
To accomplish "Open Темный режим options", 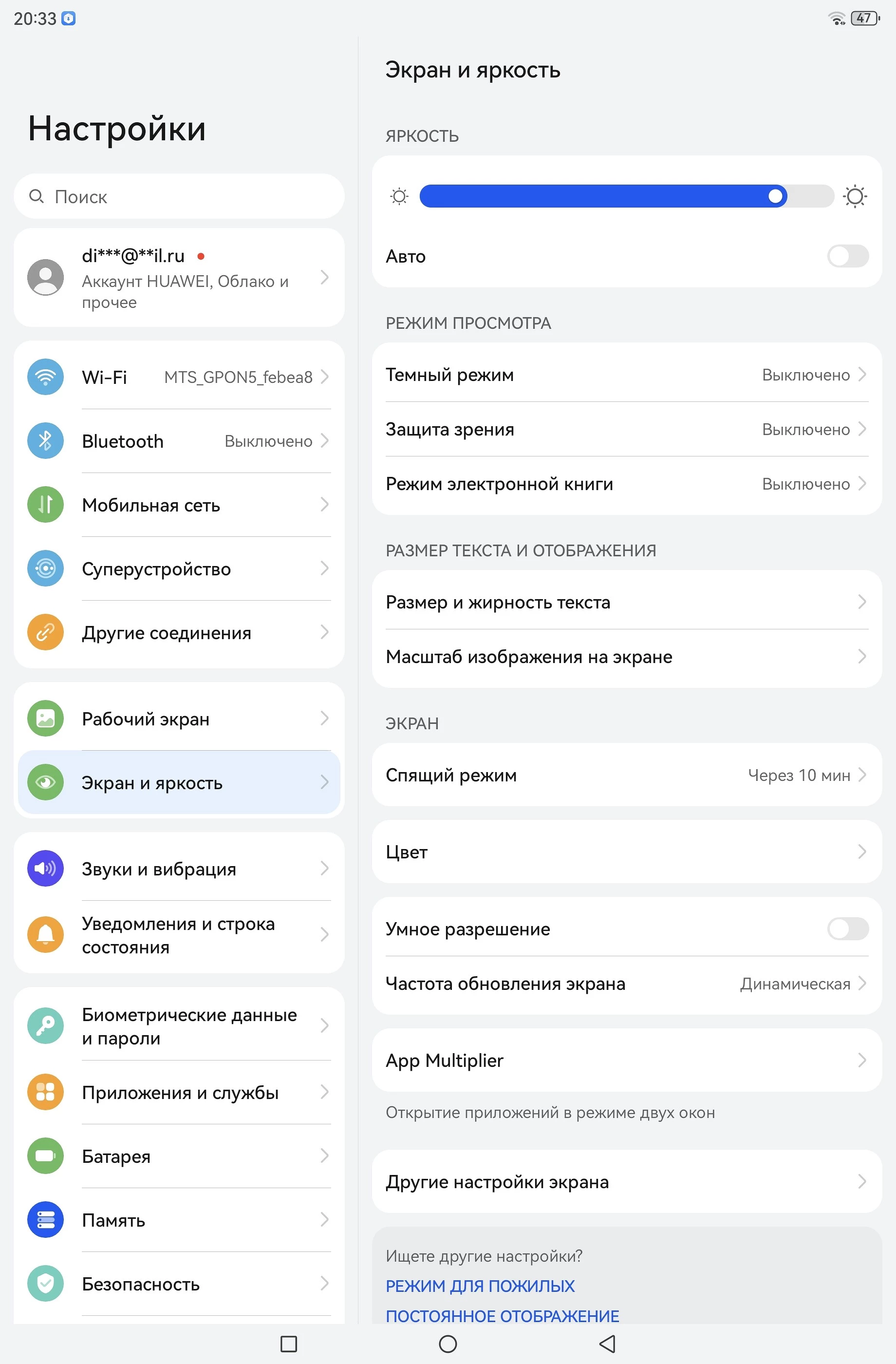I will point(627,374).
